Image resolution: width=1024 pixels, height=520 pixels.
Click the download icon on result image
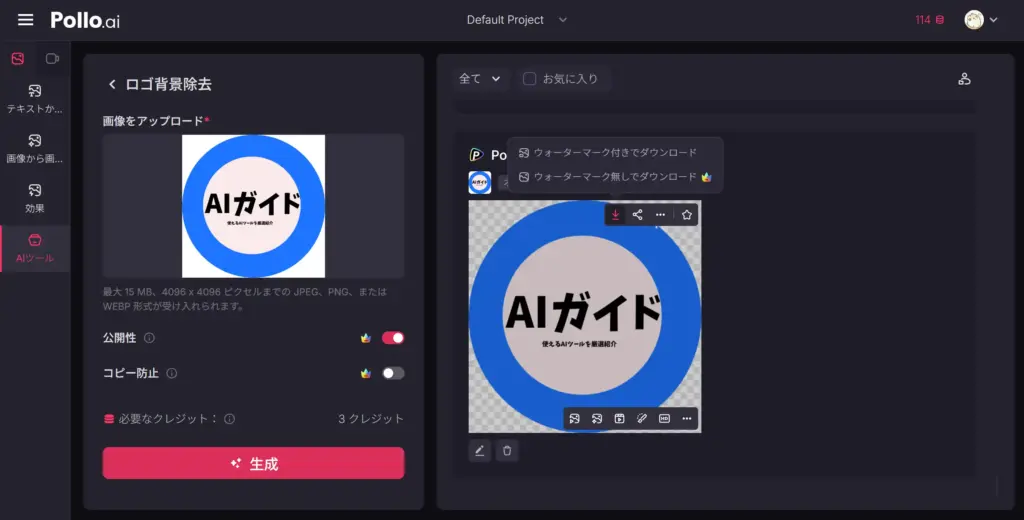click(x=615, y=214)
